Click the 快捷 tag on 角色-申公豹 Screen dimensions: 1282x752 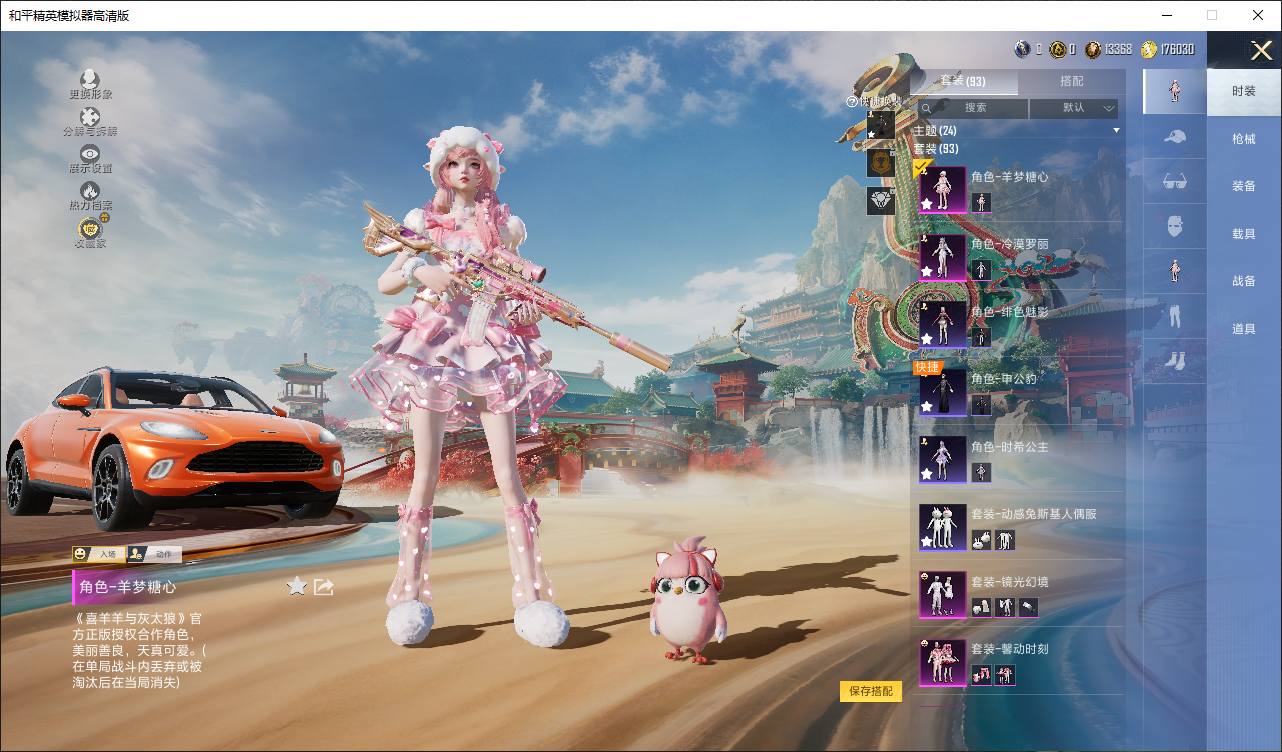point(927,368)
